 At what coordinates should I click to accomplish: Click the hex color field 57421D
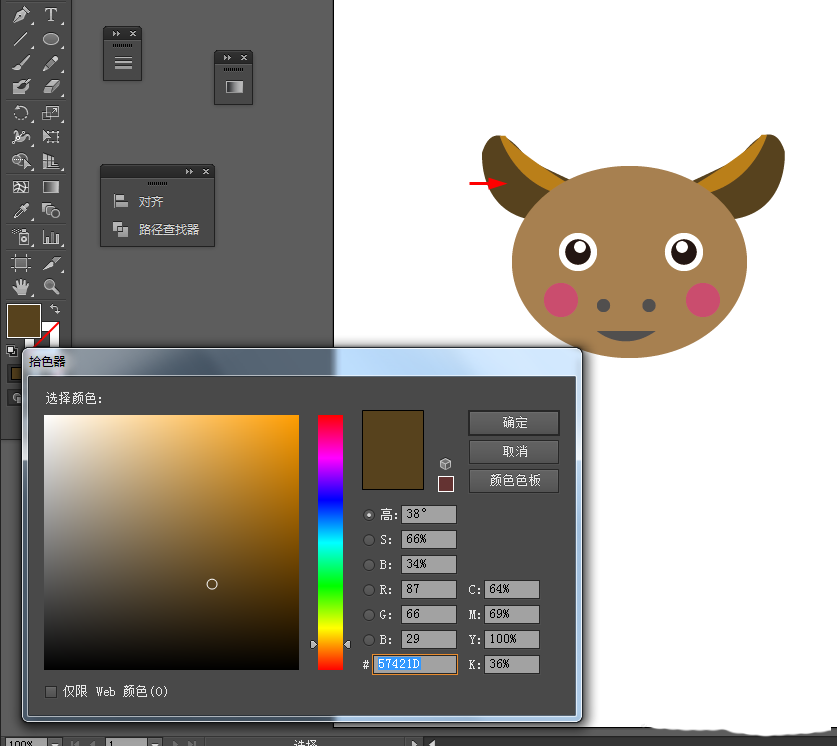(415, 664)
